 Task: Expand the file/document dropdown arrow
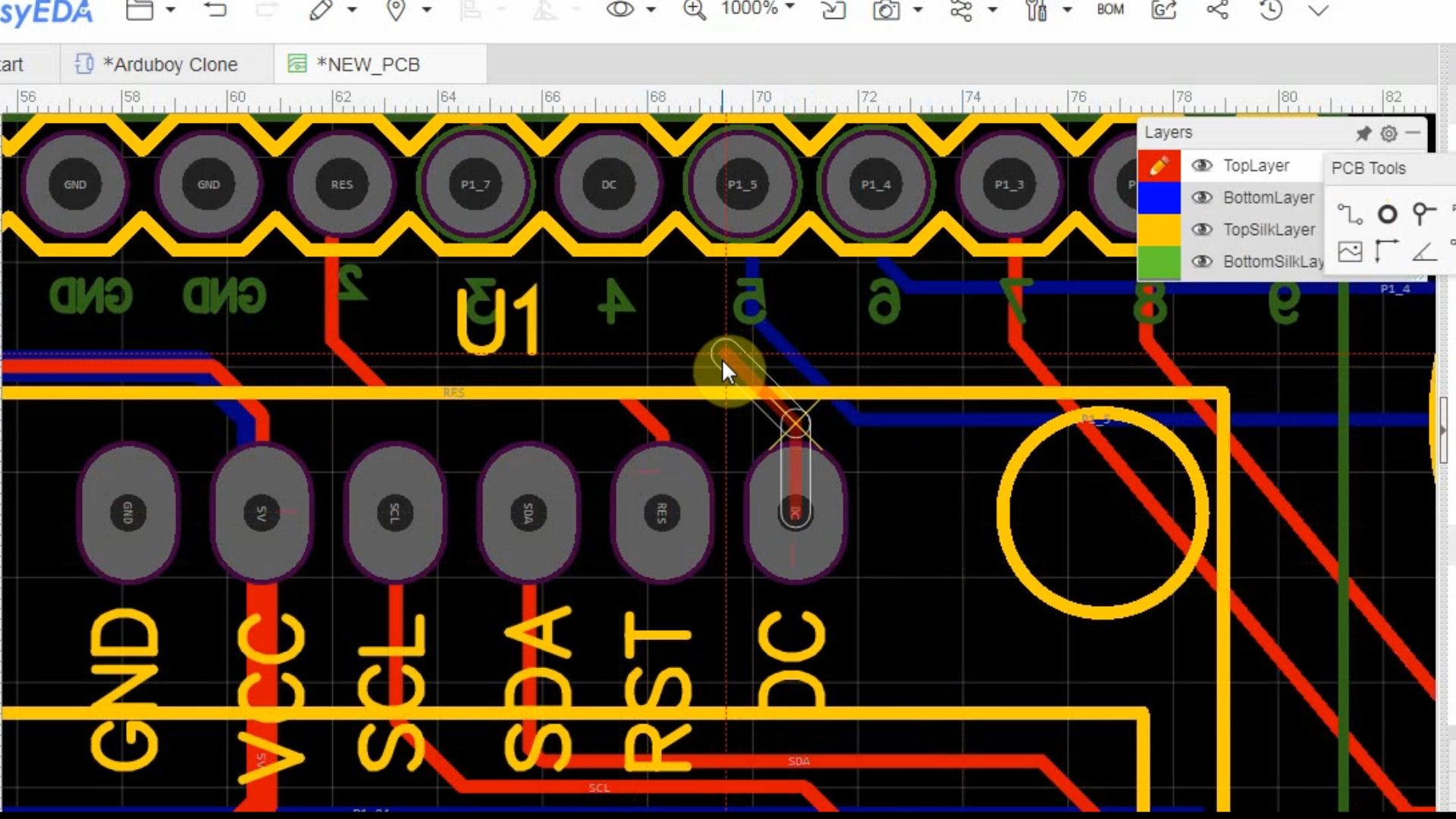(x=171, y=10)
